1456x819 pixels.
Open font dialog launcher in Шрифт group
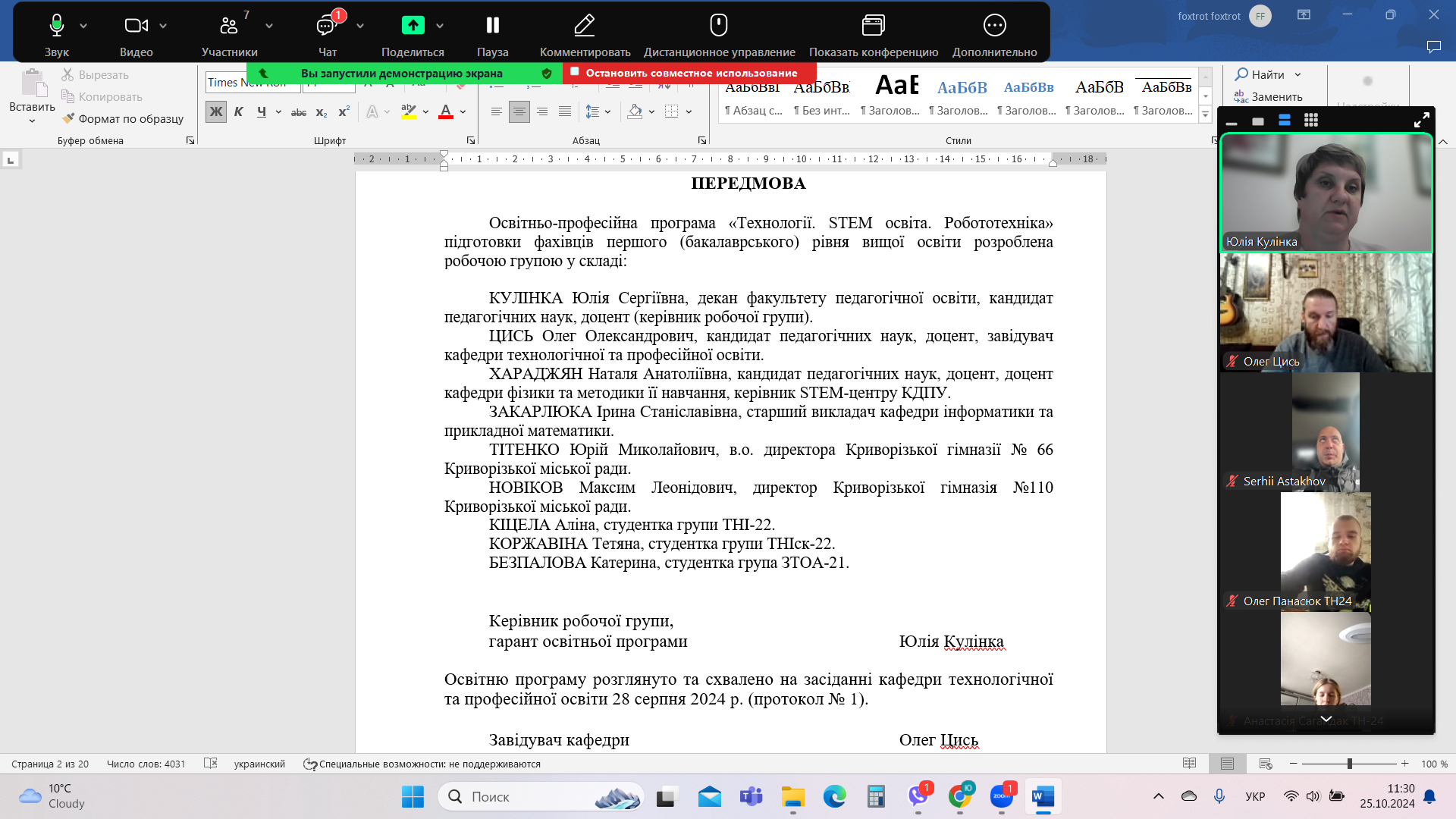click(471, 140)
